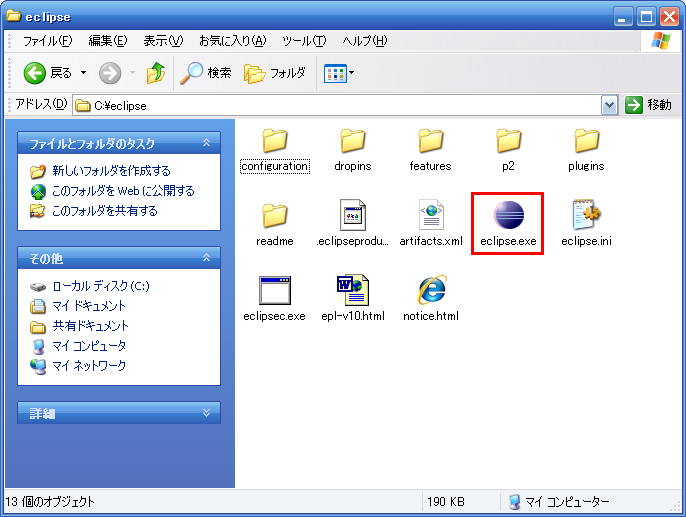Screen dimensions: 686x517
Task: Go up one folder level
Action: (x=156, y=73)
